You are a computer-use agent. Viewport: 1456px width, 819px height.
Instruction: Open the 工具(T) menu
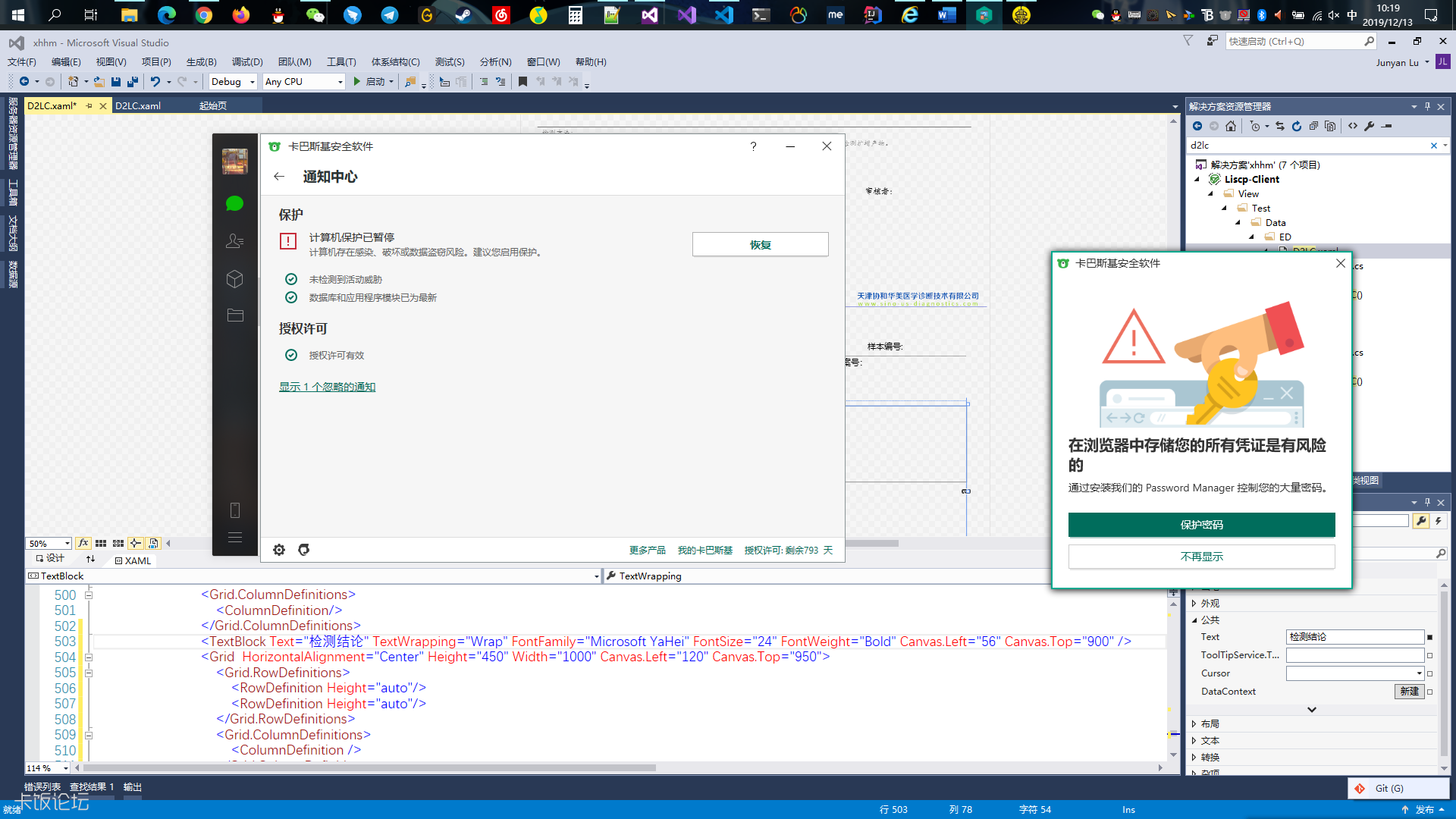tap(341, 62)
